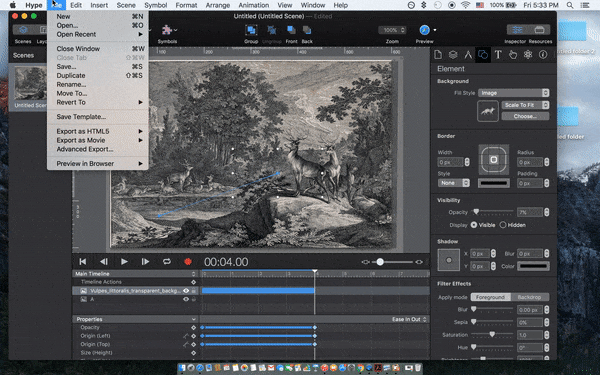
Task: Toggle visibility eye for layer A
Action: coord(186,299)
